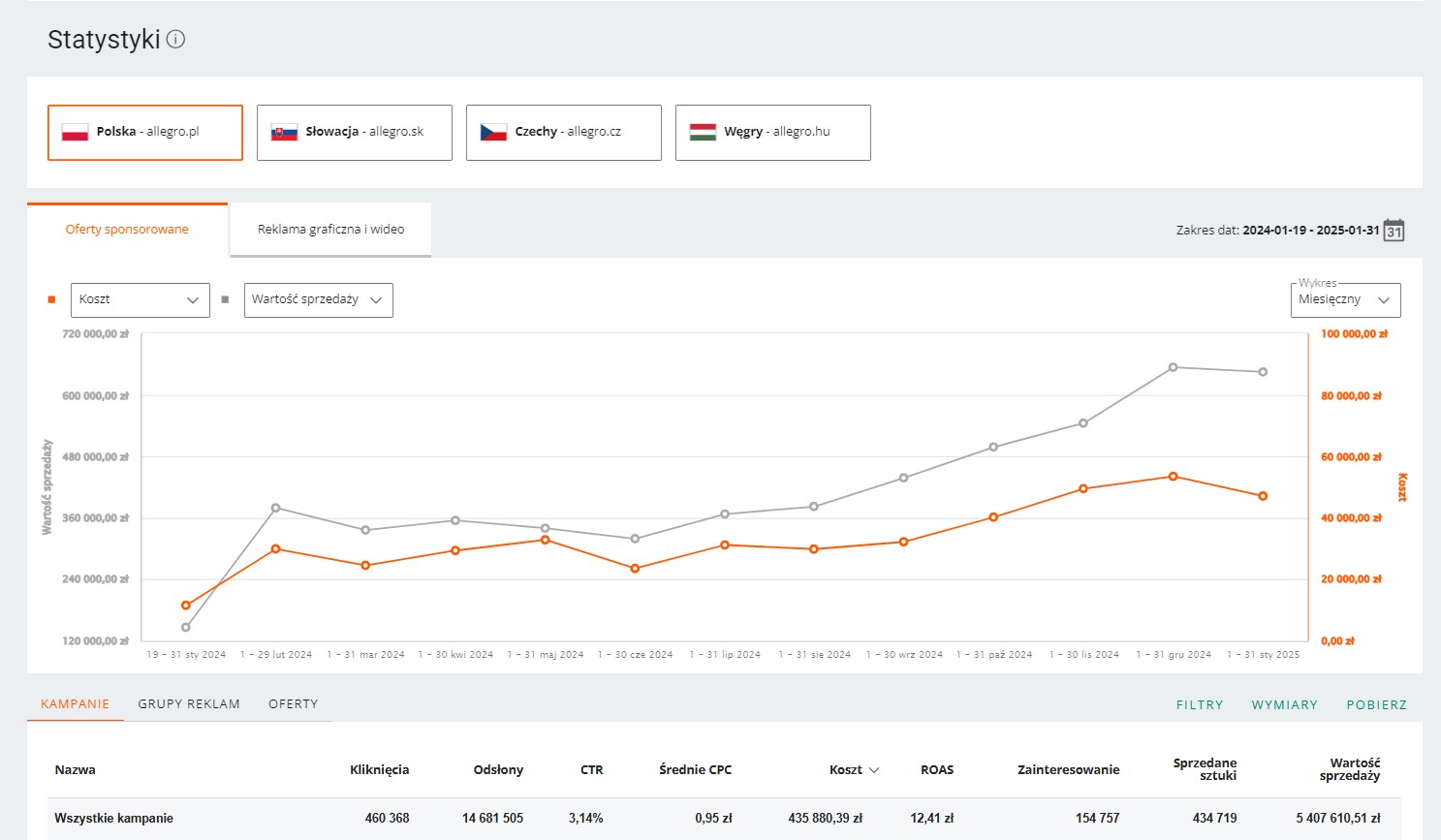The image size is (1441, 840).
Task: Click the Czech flag icon
Action: click(493, 132)
